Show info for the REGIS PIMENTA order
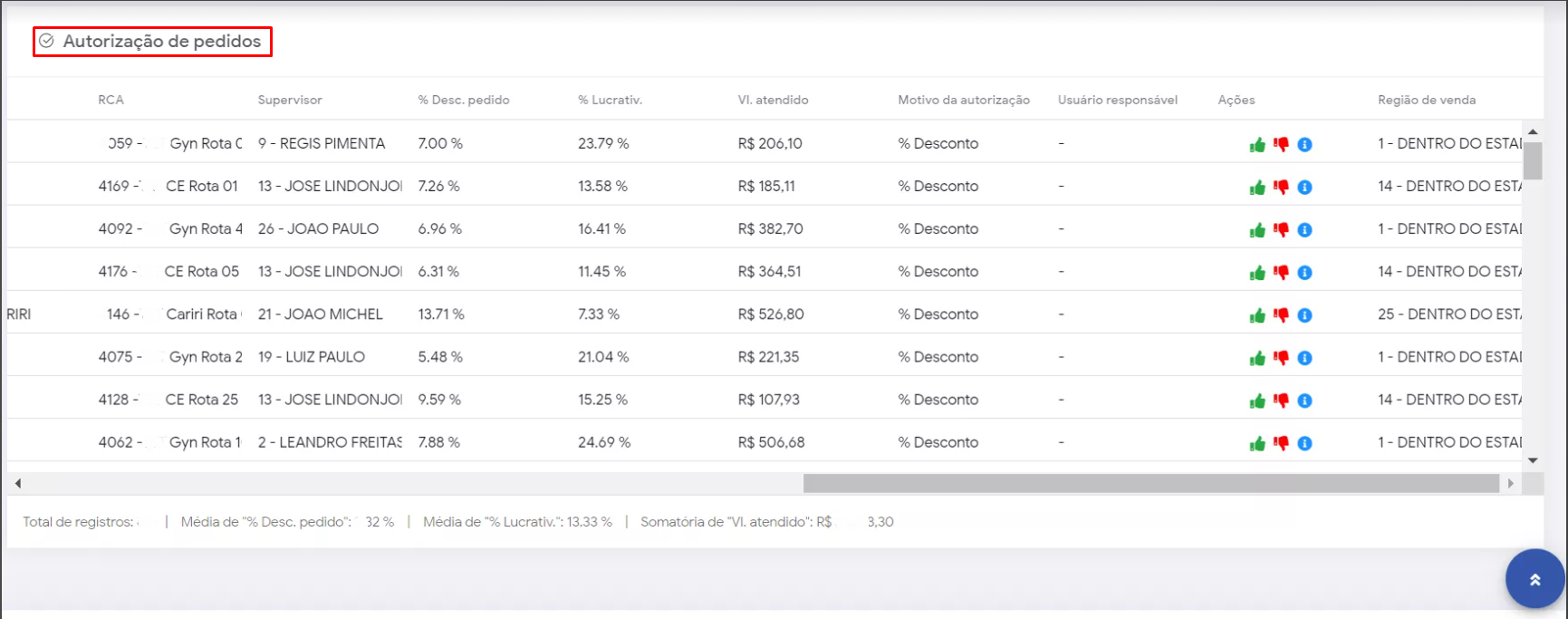1568x619 pixels. 1304,145
